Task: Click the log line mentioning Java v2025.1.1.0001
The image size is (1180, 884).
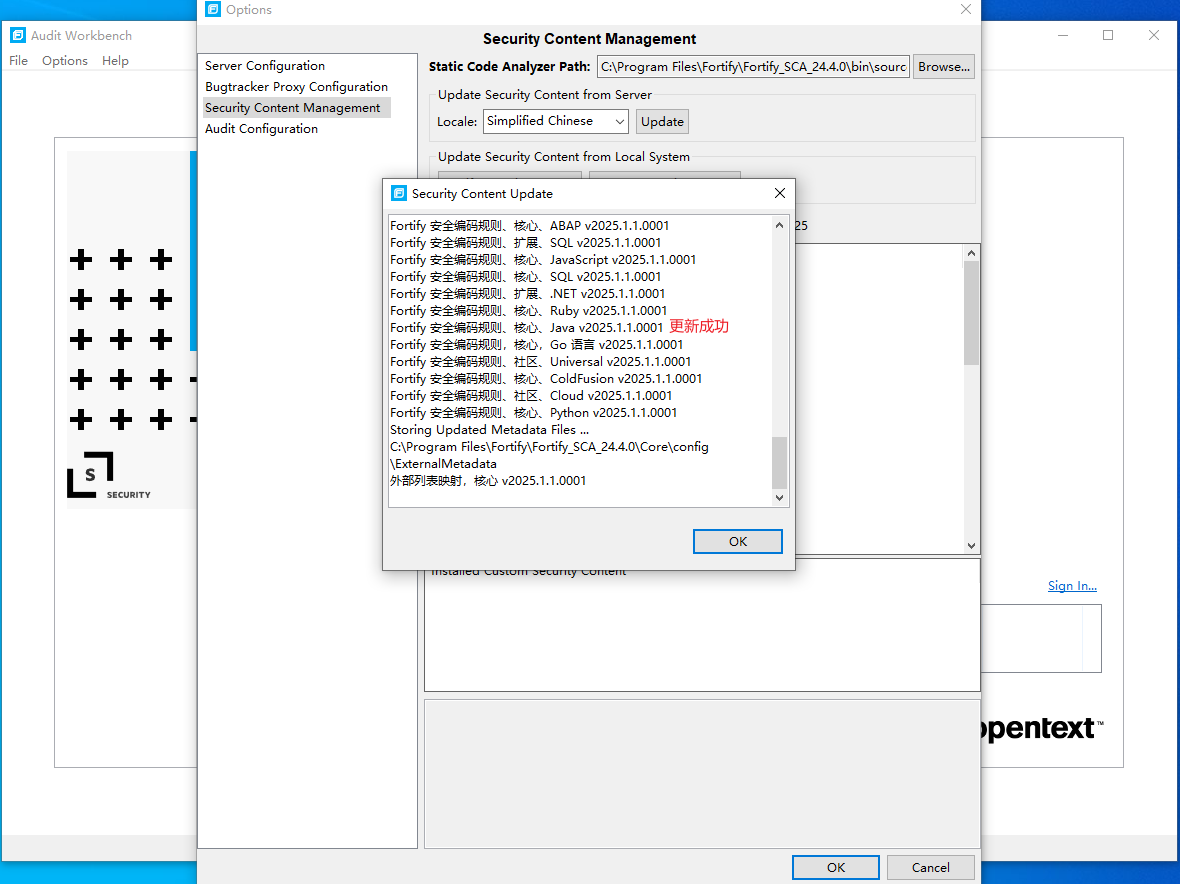Action: pos(526,328)
